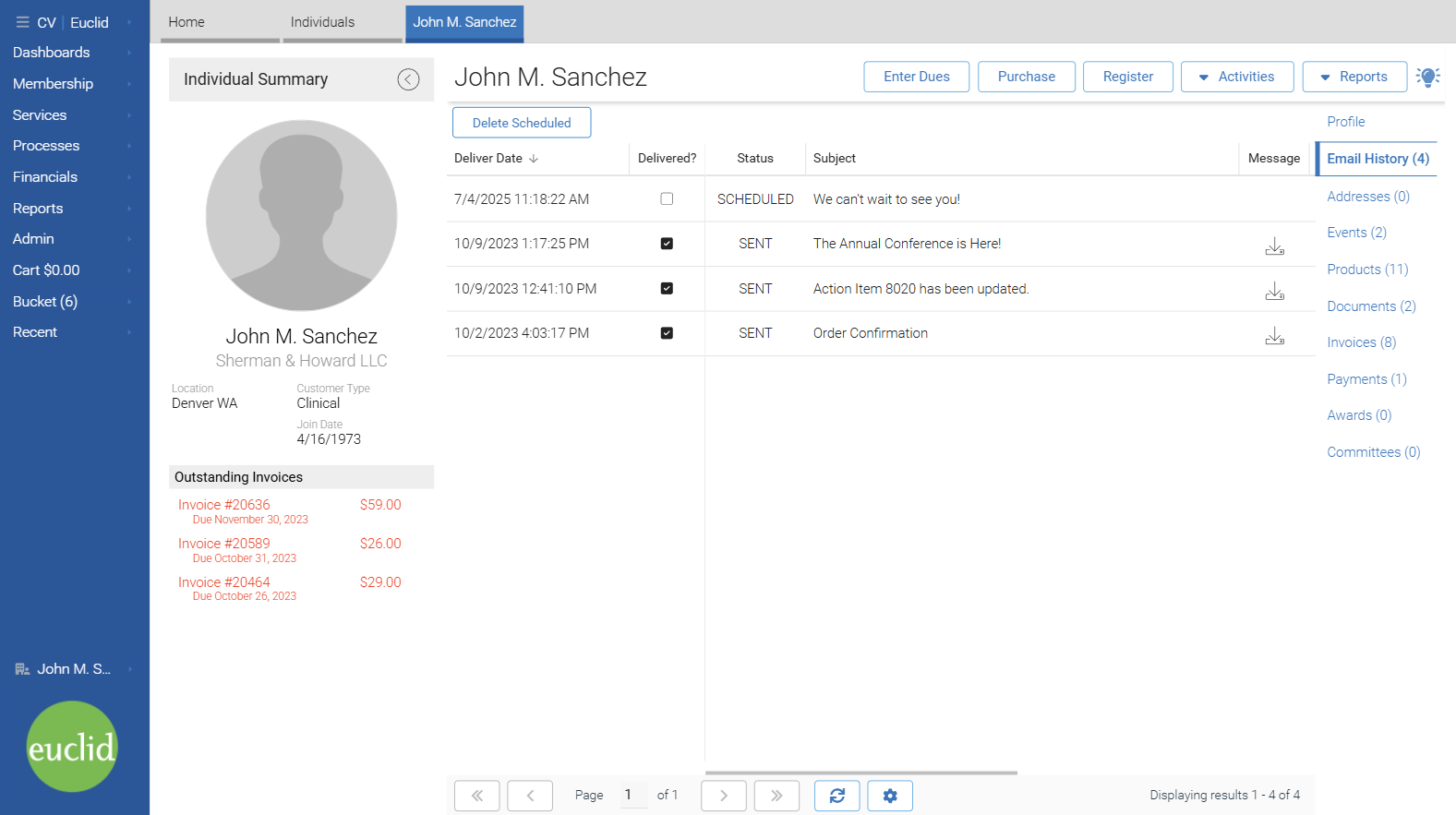Expand the Admin sidebar menu
1456x815 pixels.
[72, 239]
